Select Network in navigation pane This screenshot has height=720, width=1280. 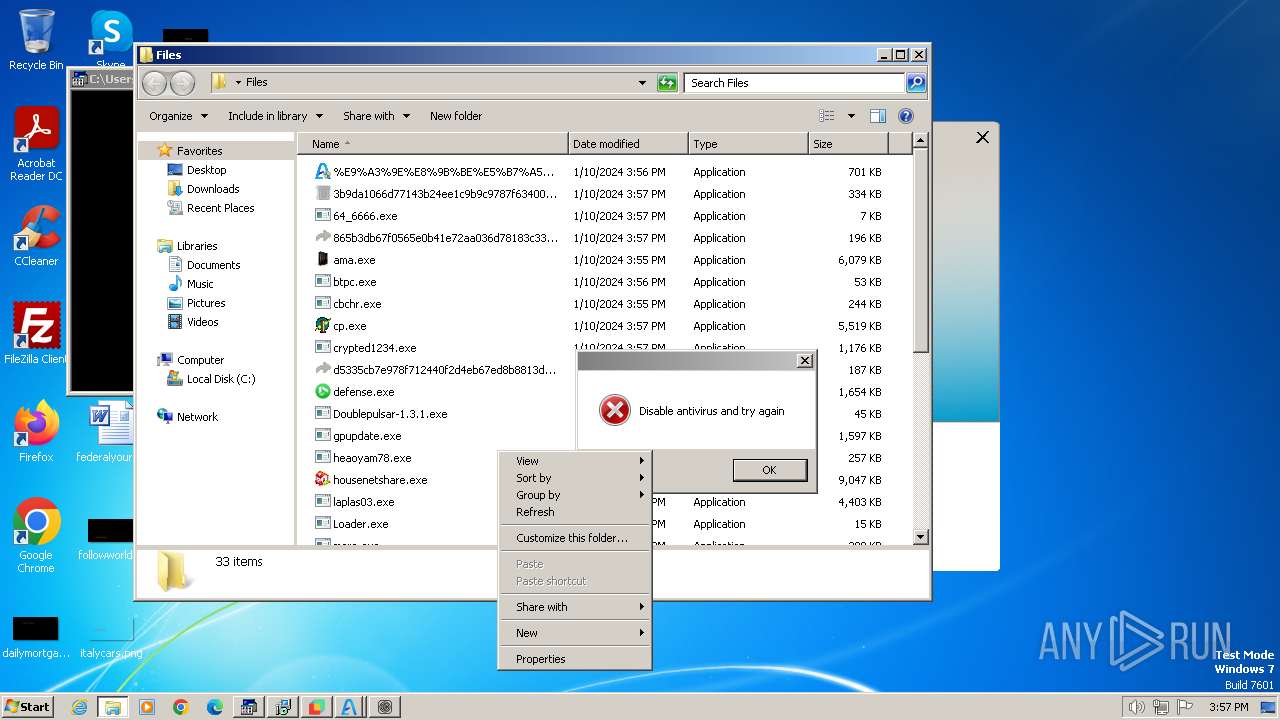197,417
